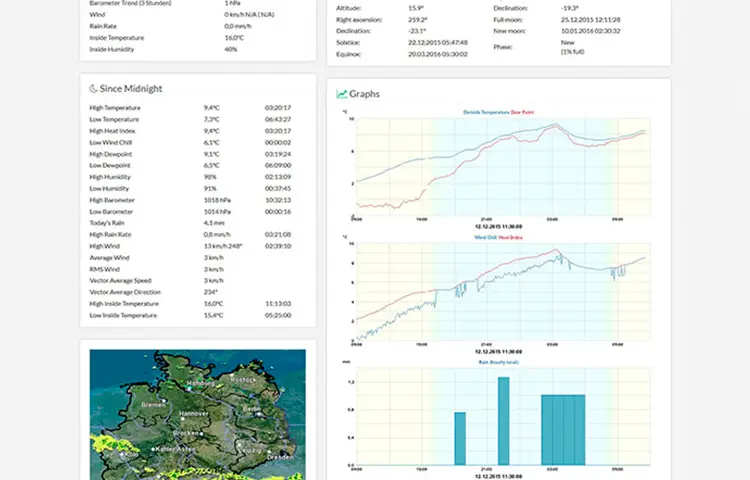Select the 'Equinox:' label
Screen dimensions: 750x480
[348, 54]
